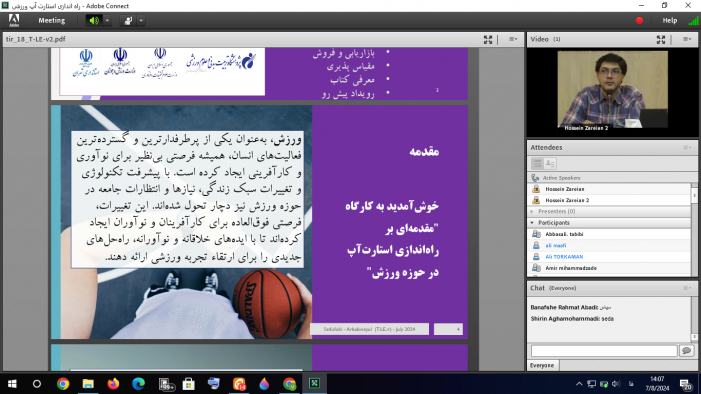This screenshot has height=394, width=701.
Task: Open taskbar app with 99+ badge
Action: coord(166,384)
